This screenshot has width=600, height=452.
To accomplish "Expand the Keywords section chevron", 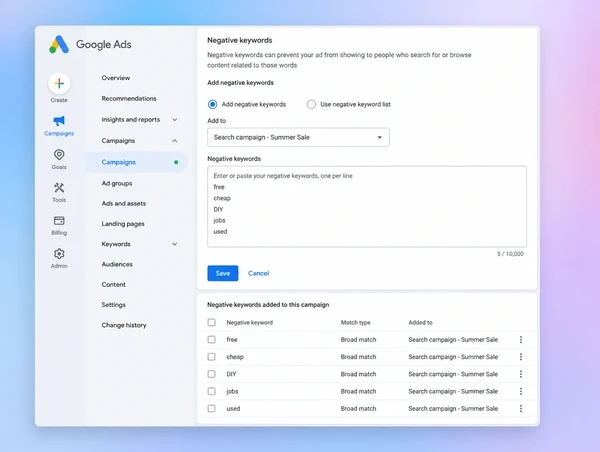I will tap(174, 244).
